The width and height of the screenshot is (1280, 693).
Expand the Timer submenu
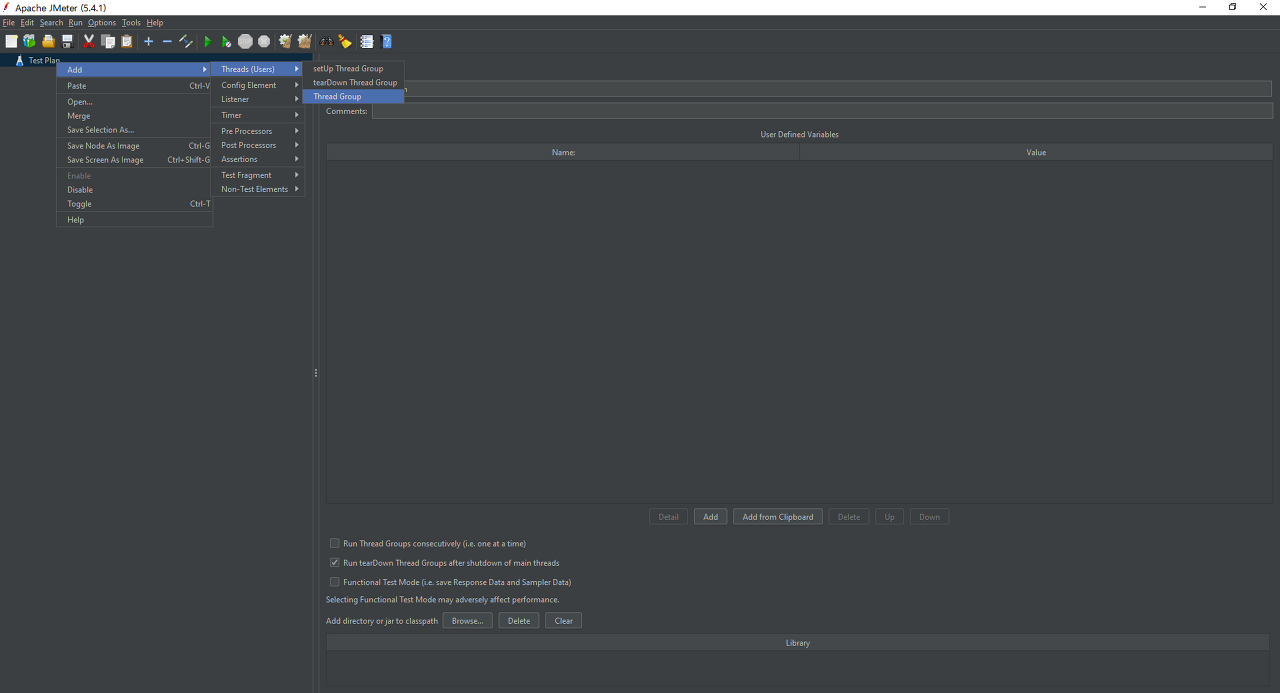[x=257, y=115]
